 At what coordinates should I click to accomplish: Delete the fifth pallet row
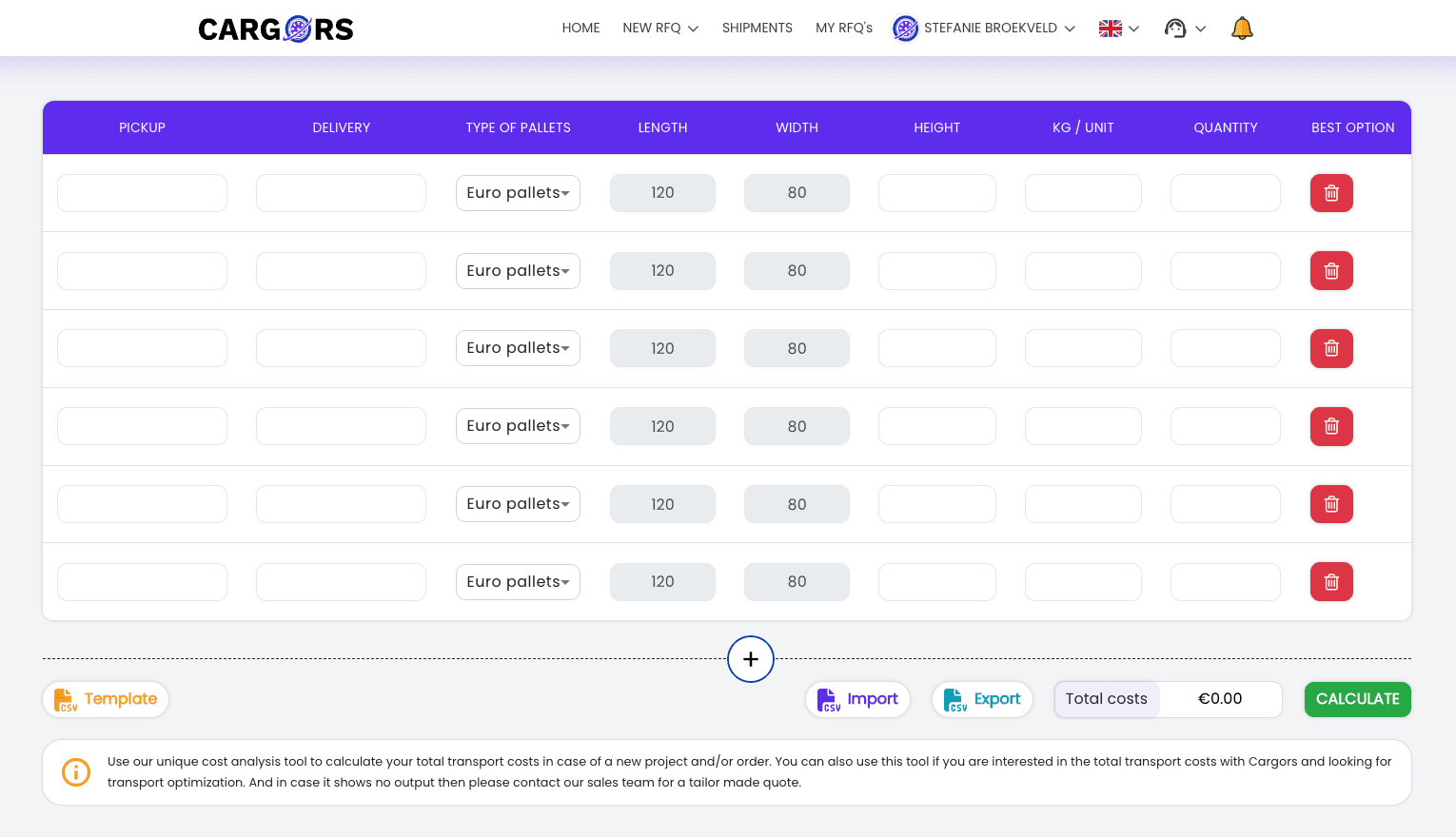click(x=1331, y=504)
